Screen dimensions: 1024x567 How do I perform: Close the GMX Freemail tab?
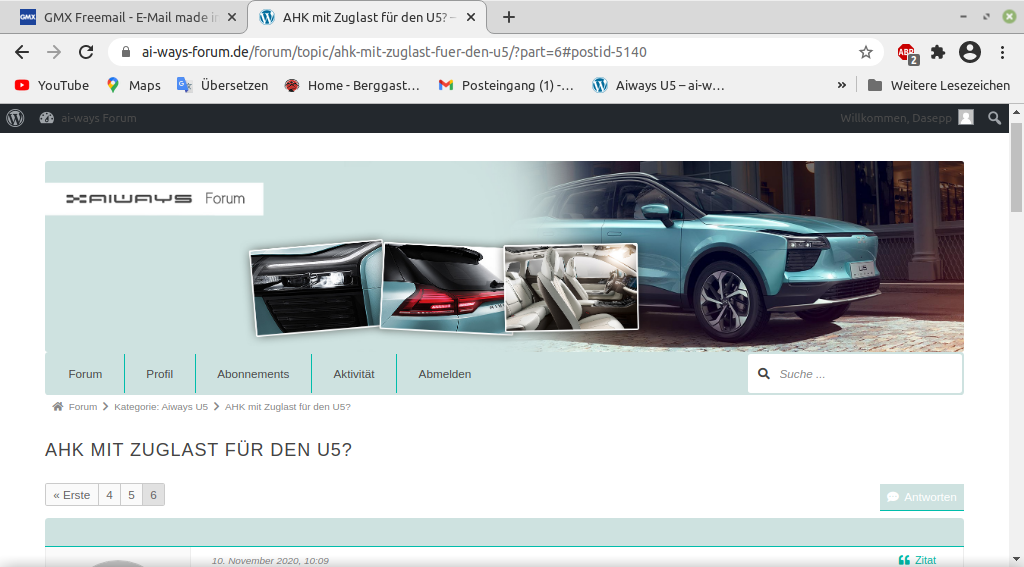pyautogui.click(x=232, y=18)
